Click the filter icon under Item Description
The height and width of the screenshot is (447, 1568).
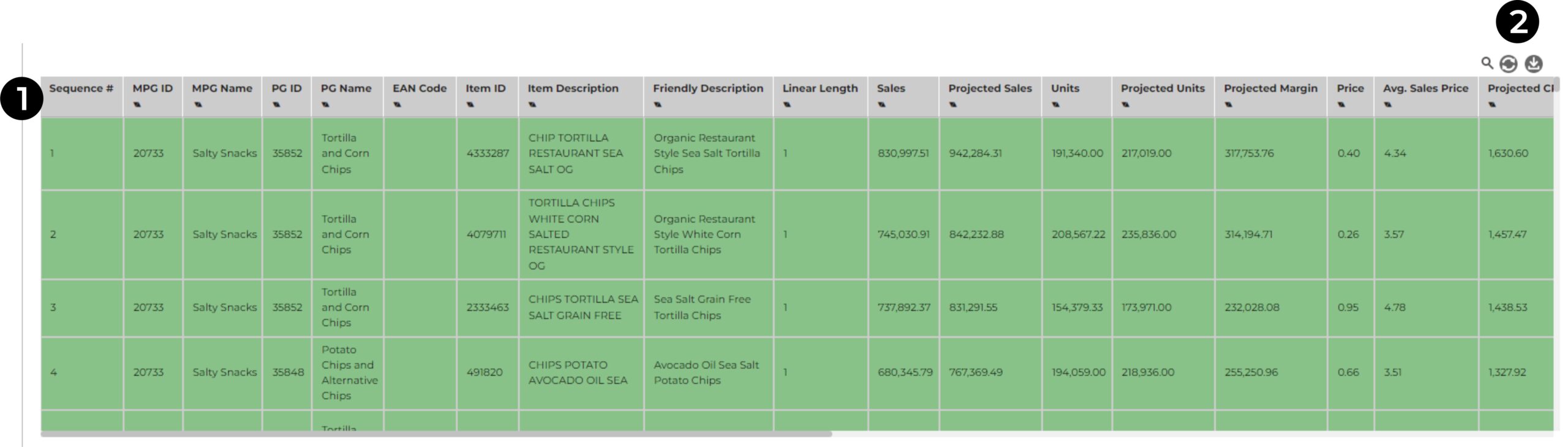tap(533, 105)
